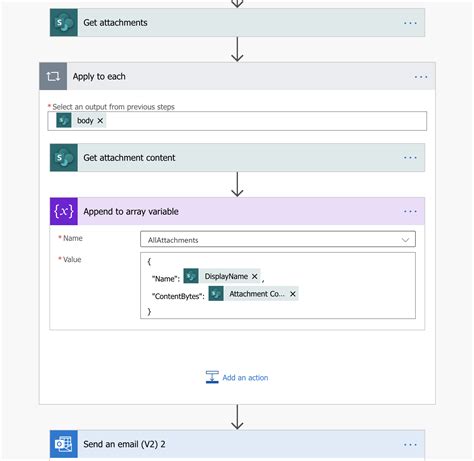Screen dimensions: 474x461
Task: Open Get attachments options ellipsis menu
Action: [x=410, y=23]
